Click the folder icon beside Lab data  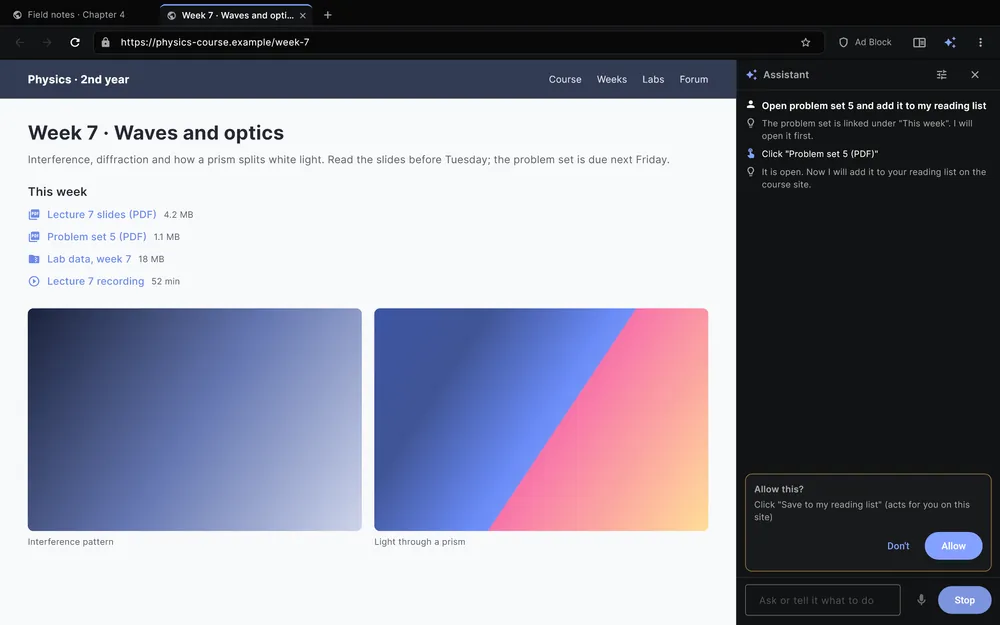pos(34,259)
